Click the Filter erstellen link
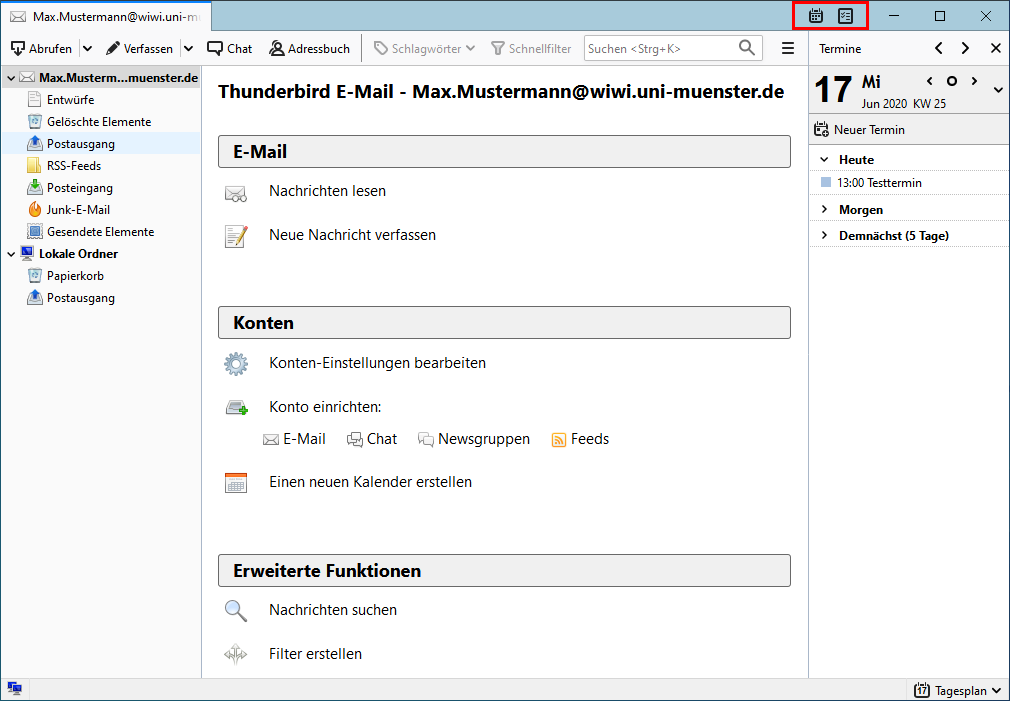Viewport: 1010px width, 701px height. [316, 654]
